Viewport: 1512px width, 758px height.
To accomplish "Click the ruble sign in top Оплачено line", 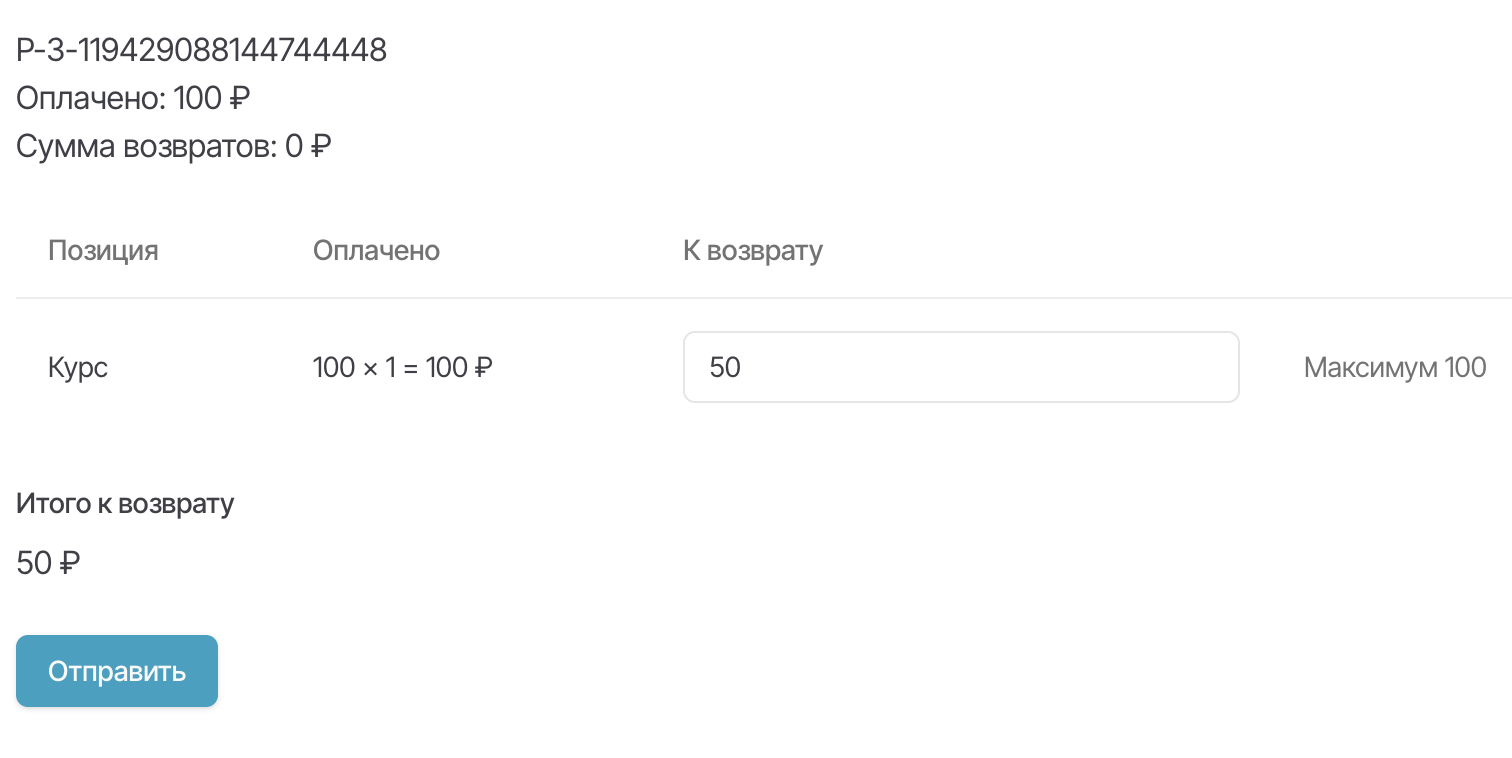I will (x=239, y=99).
